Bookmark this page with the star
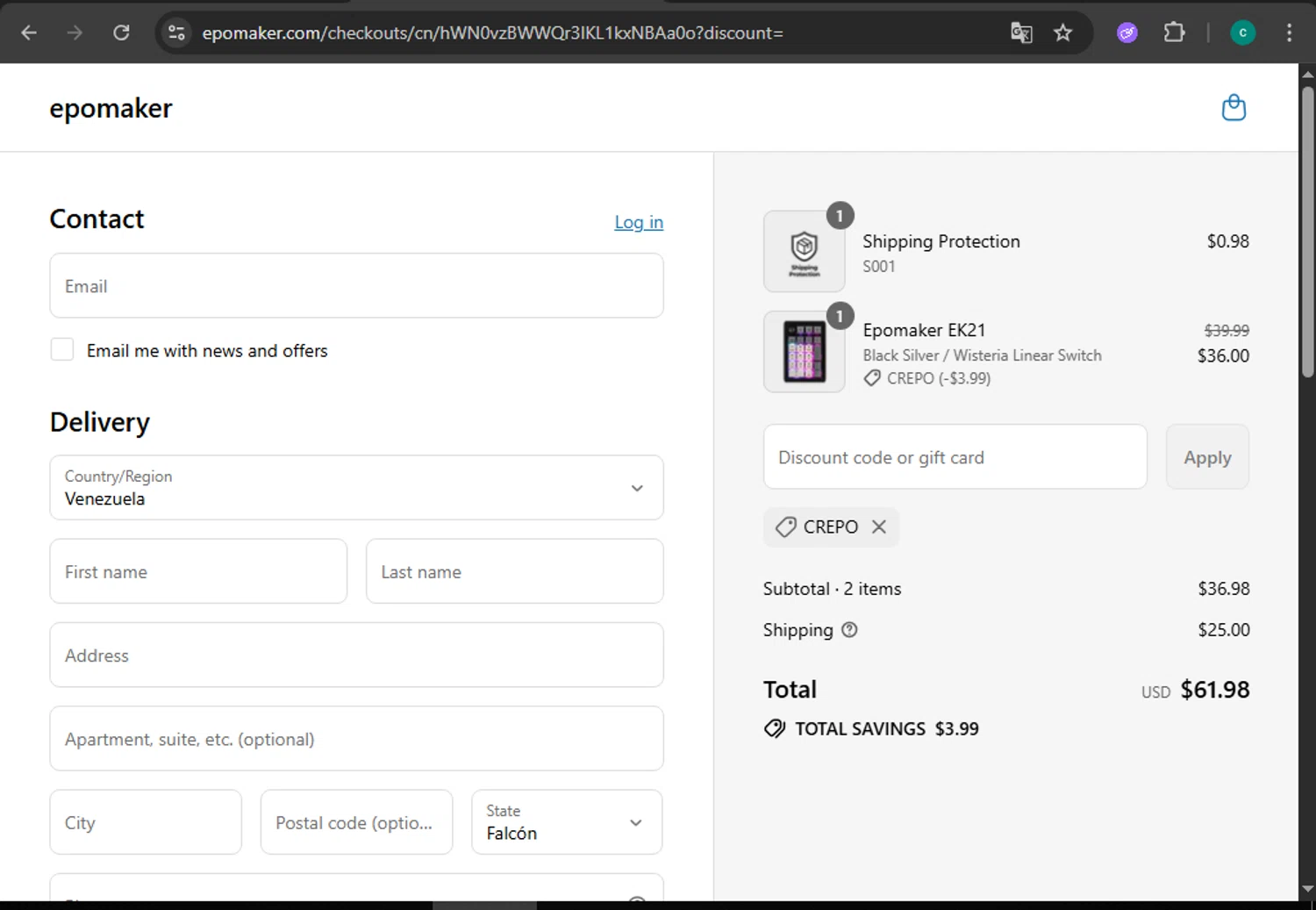The height and width of the screenshot is (910, 1316). tap(1062, 33)
